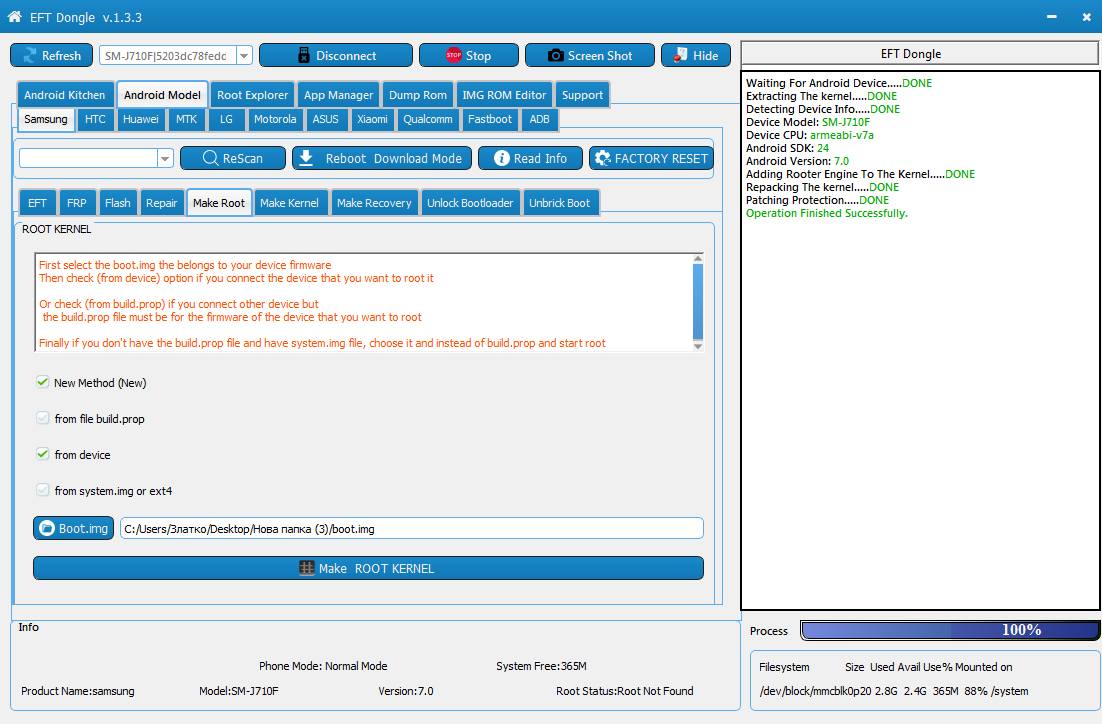This screenshot has width=1102, height=724.
Task: Click the Refresh button
Action: (x=51, y=56)
